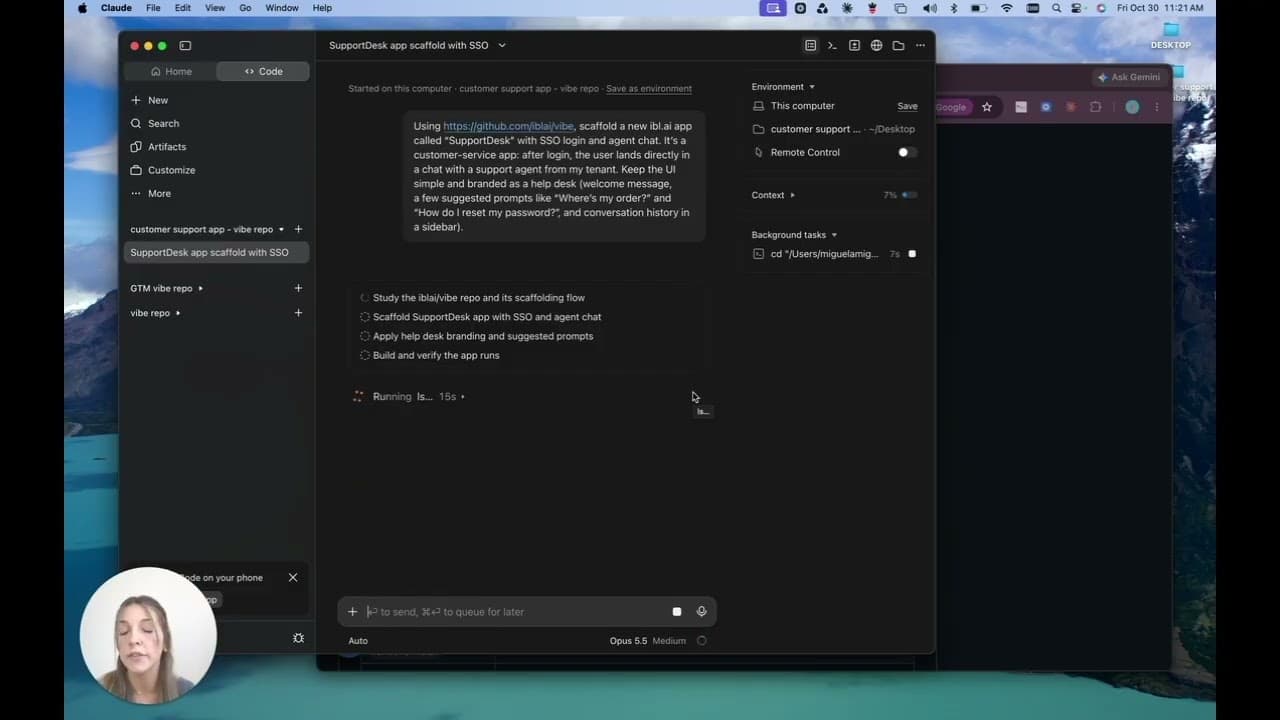Image resolution: width=1280 pixels, height=720 pixels.
Task: Expand the vibe repo group
Action: tap(178, 313)
